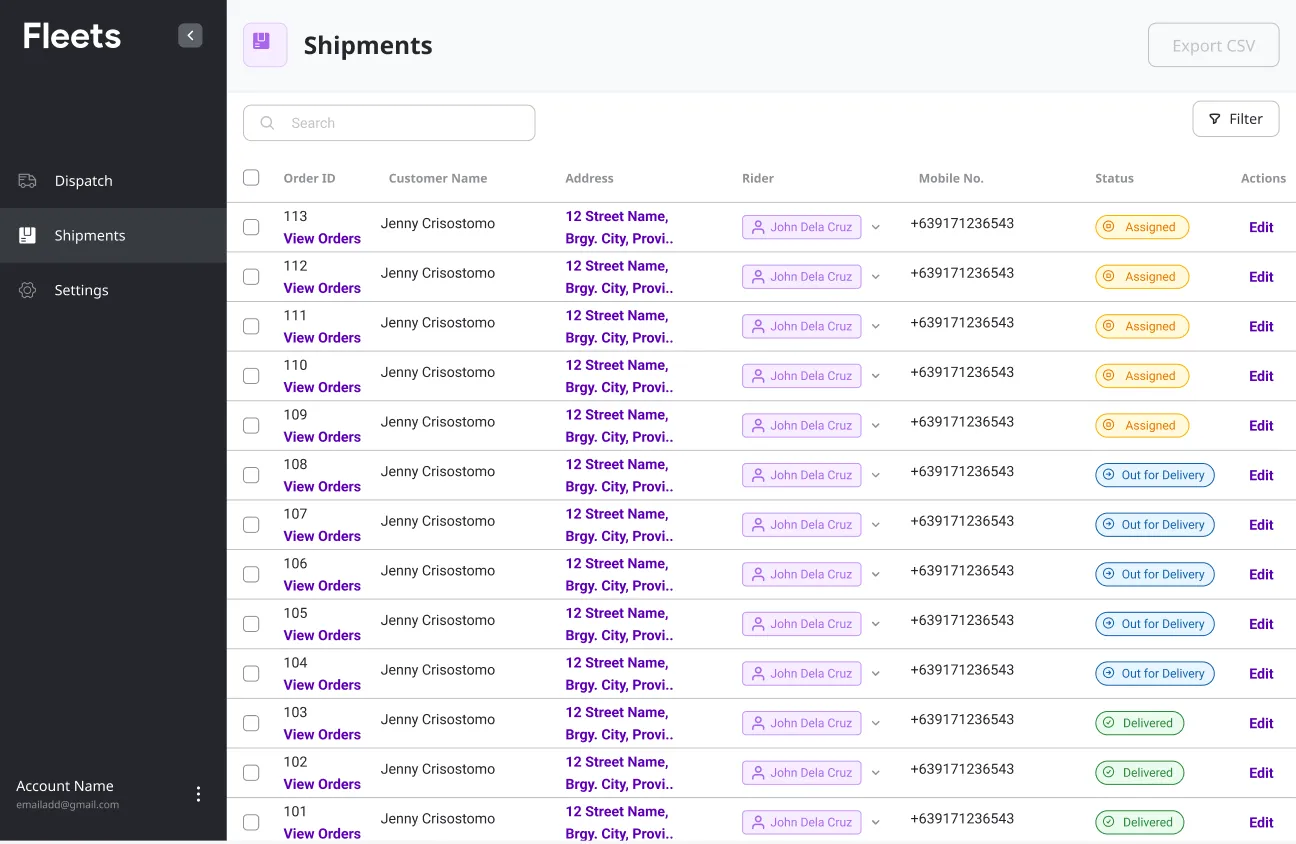Click mobile number for order 109
This screenshot has height=844, width=1296.
tap(962, 422)
